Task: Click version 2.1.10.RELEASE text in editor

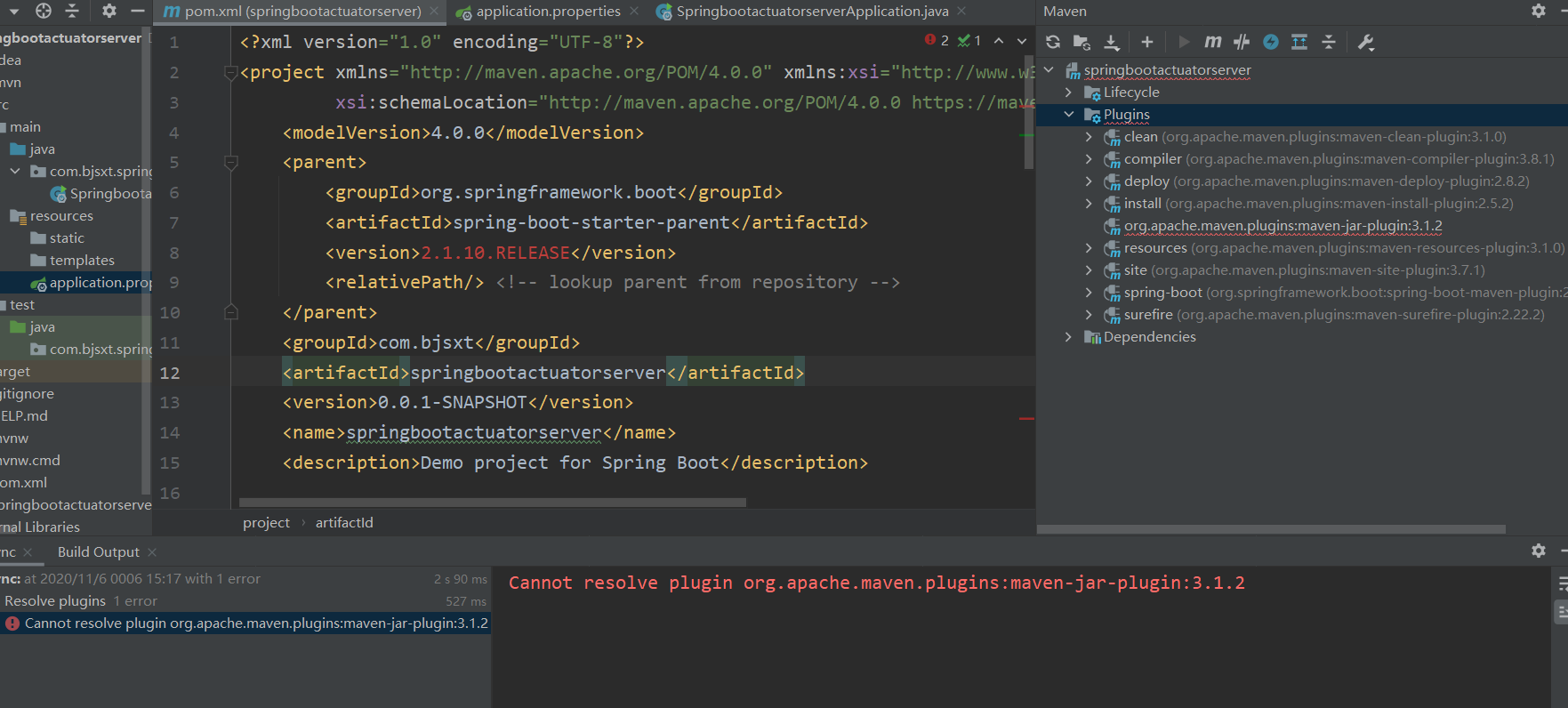Action: 495,253
